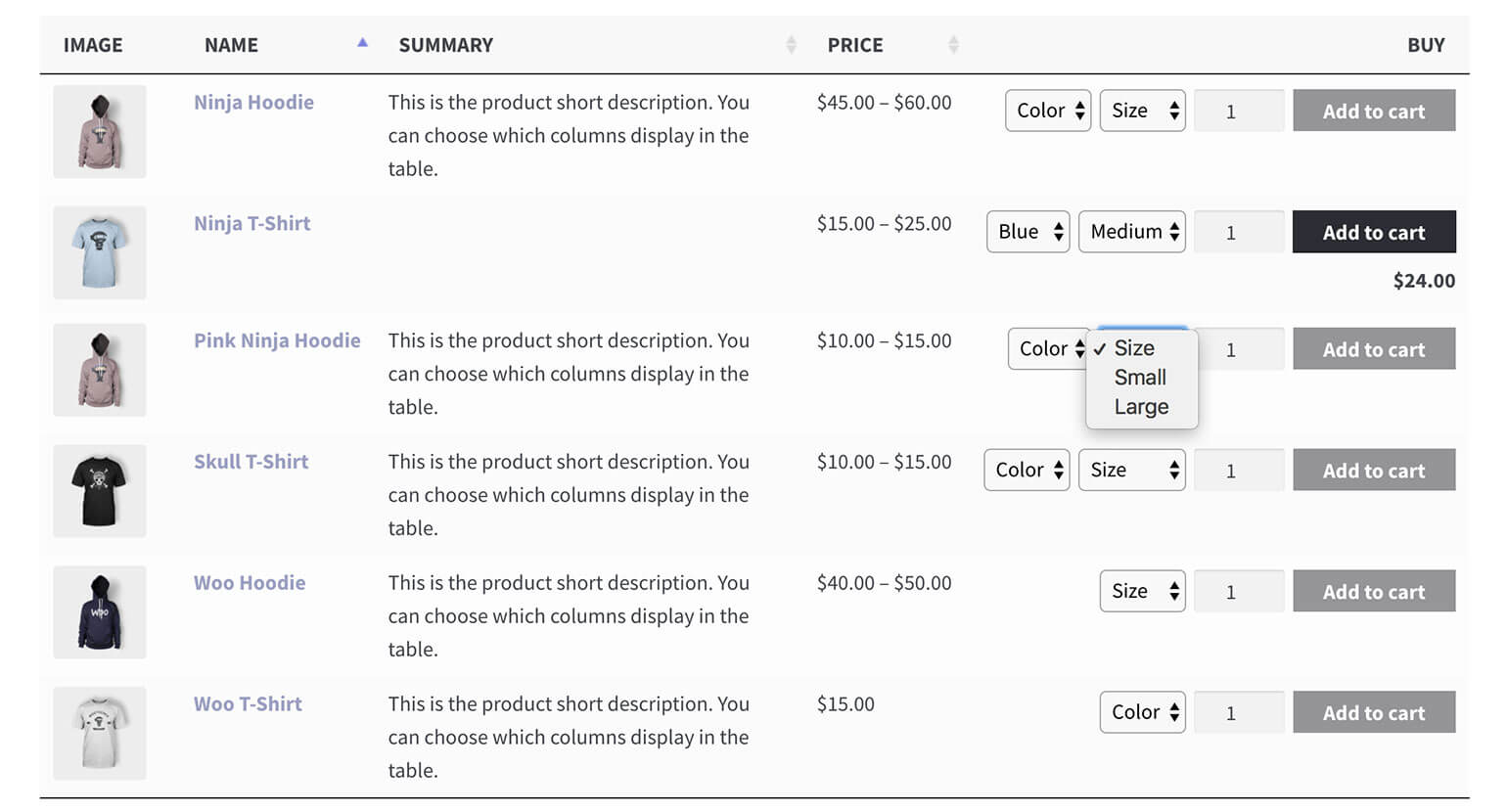Viewport: 1507px width, 812px height.
Task: Choose Small in the open size menu
Action: pos(1140,378)
